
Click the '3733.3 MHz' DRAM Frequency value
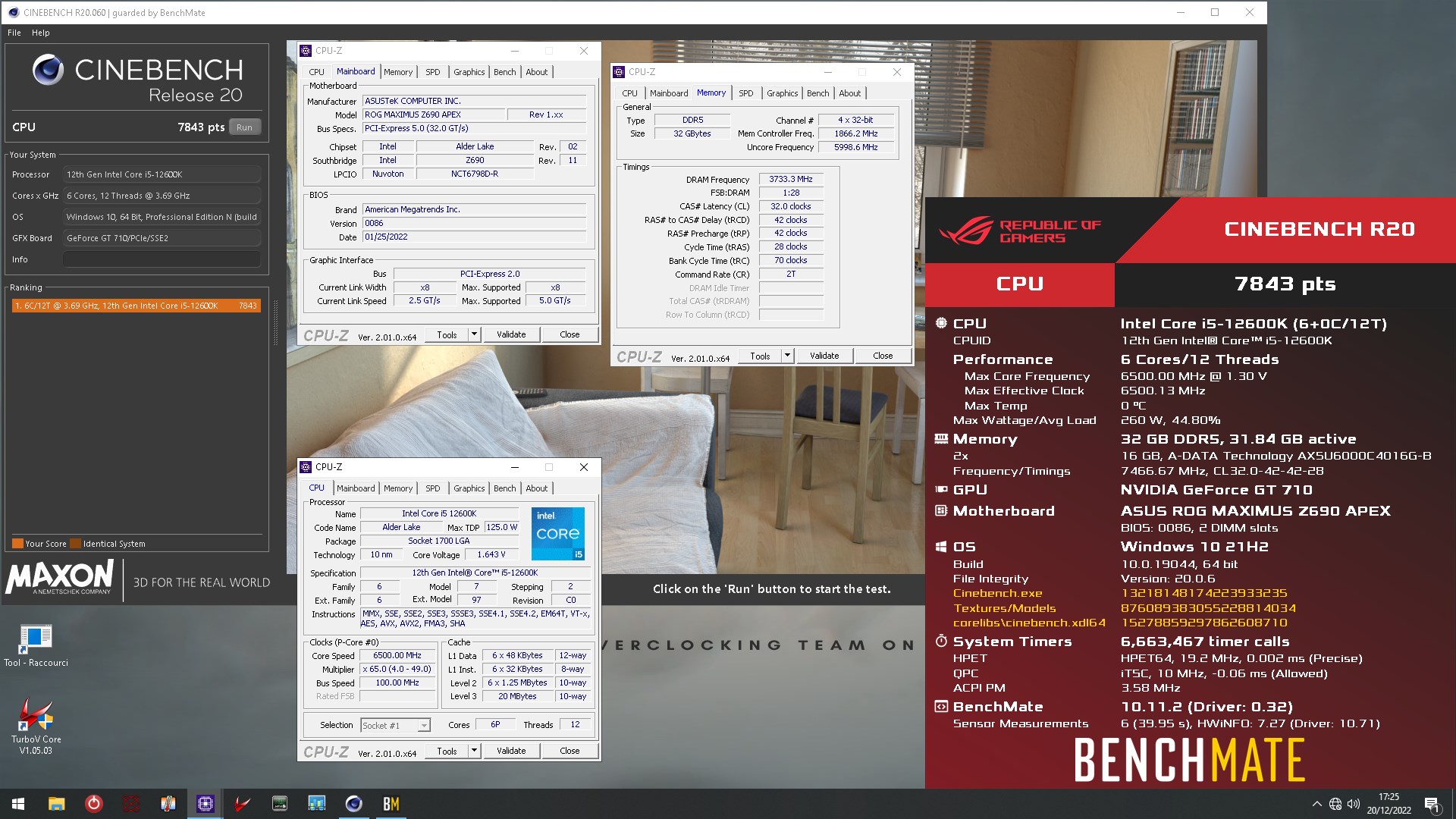(790, 180)
